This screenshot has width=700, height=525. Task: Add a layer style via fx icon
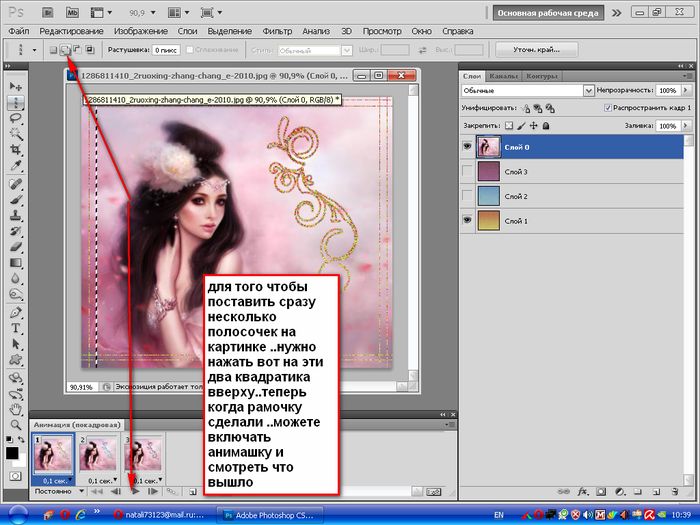click(582, 492)
